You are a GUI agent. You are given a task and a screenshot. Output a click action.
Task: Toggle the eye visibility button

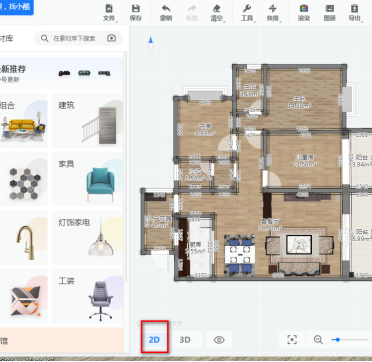tap(219, 340)
